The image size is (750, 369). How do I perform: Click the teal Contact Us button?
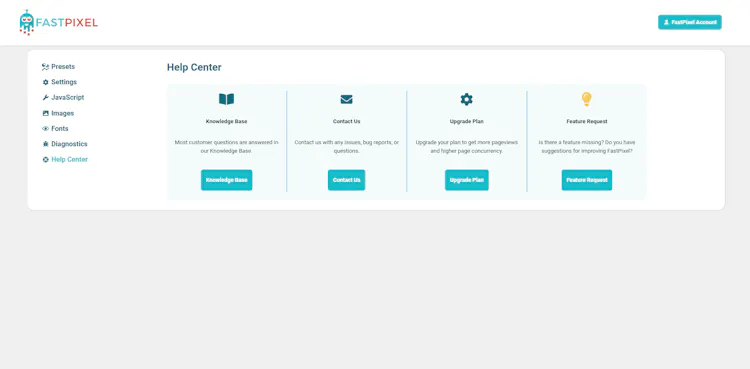[x=346, y=180]
